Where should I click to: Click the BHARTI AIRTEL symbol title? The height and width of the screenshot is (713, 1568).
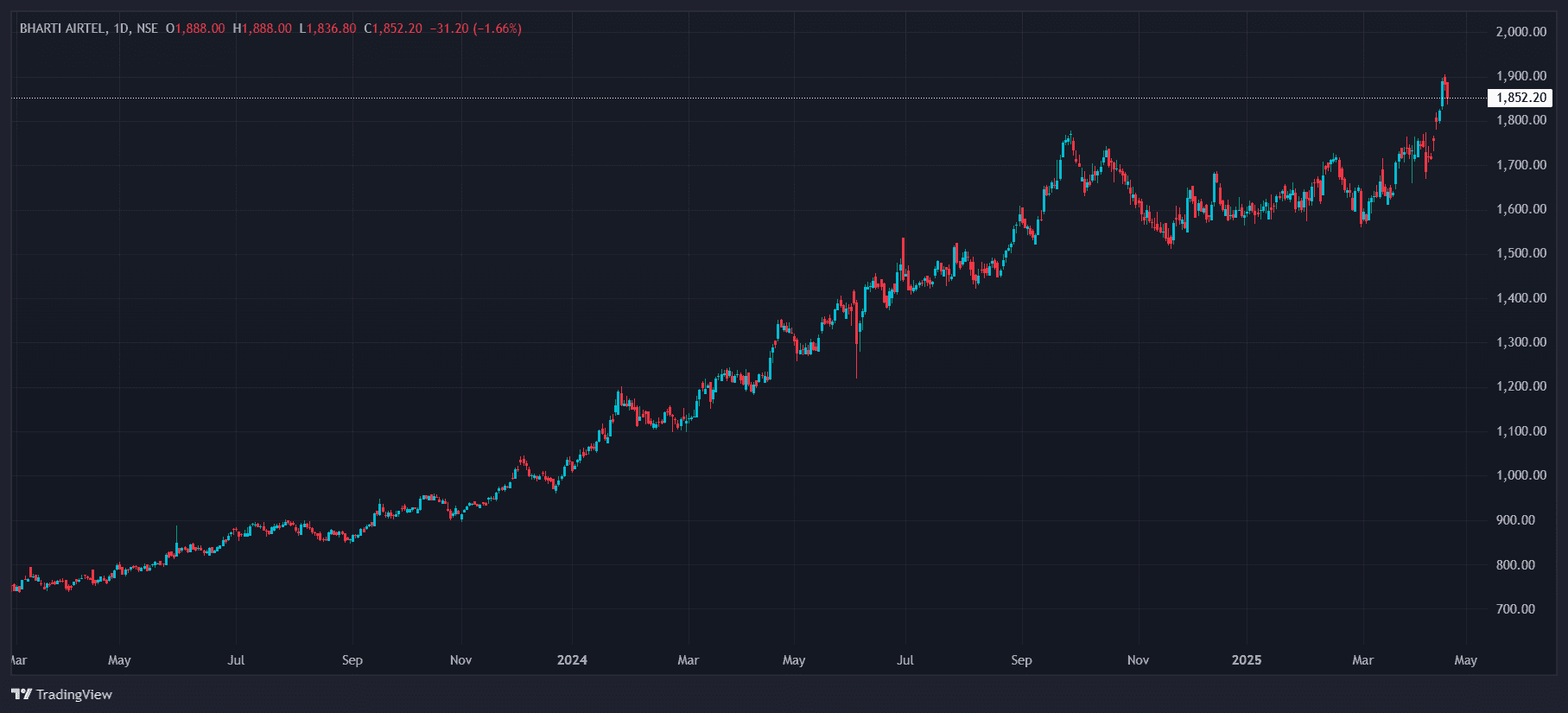tap(63, 29)
